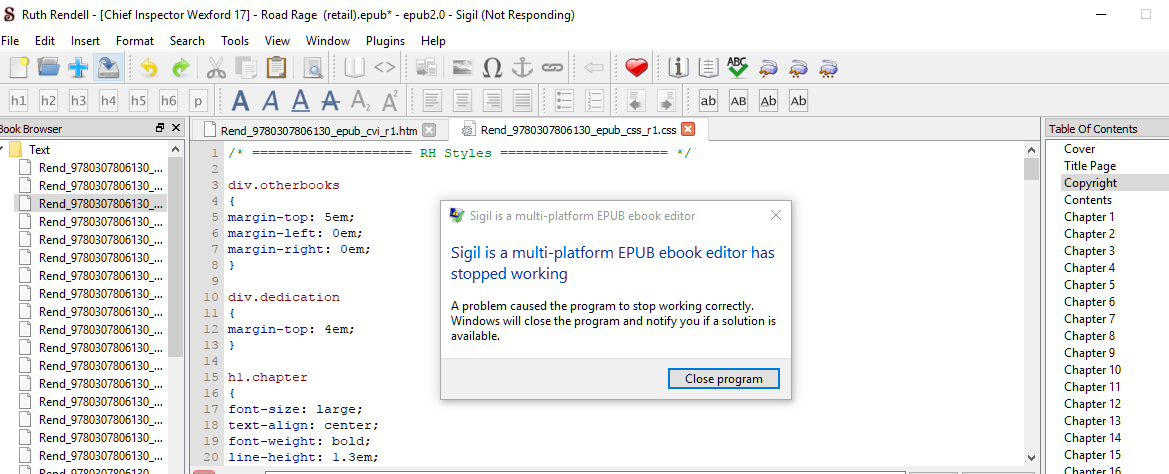Viewport: 1169px width, 474px height.
Task: Insert a bulleted list
Action: coord(564,101)
